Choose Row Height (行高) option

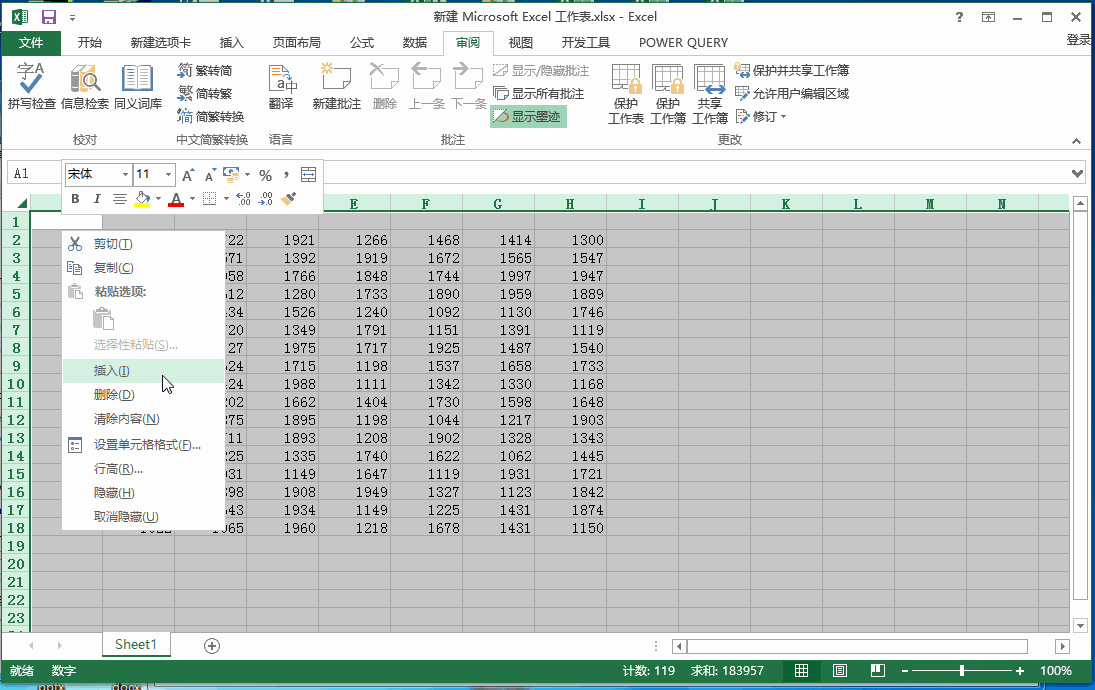coord(143,469)
